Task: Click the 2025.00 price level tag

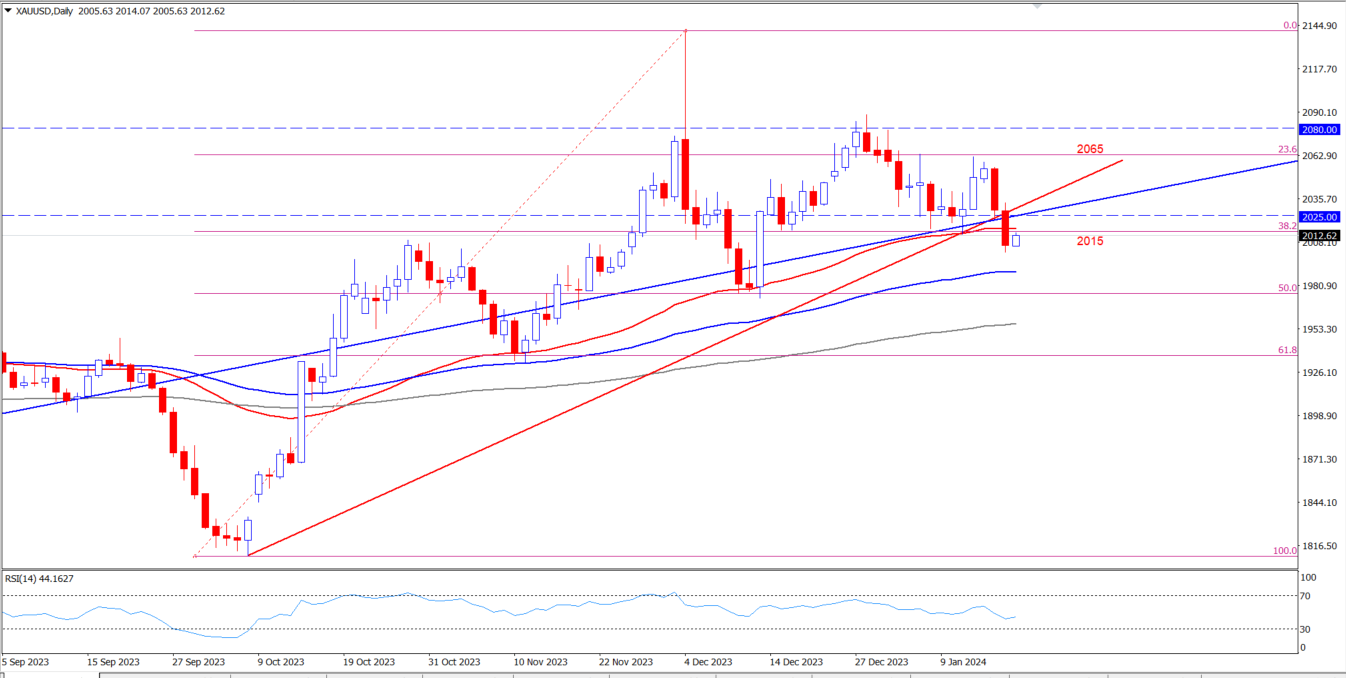Action: (1321, 216)
